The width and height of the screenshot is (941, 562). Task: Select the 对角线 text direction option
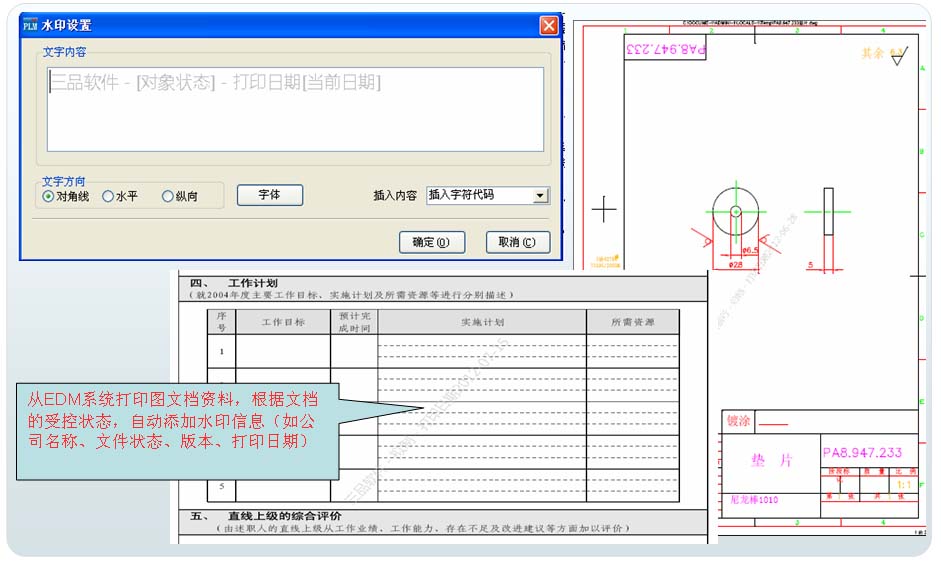click(x=49, y=197)
